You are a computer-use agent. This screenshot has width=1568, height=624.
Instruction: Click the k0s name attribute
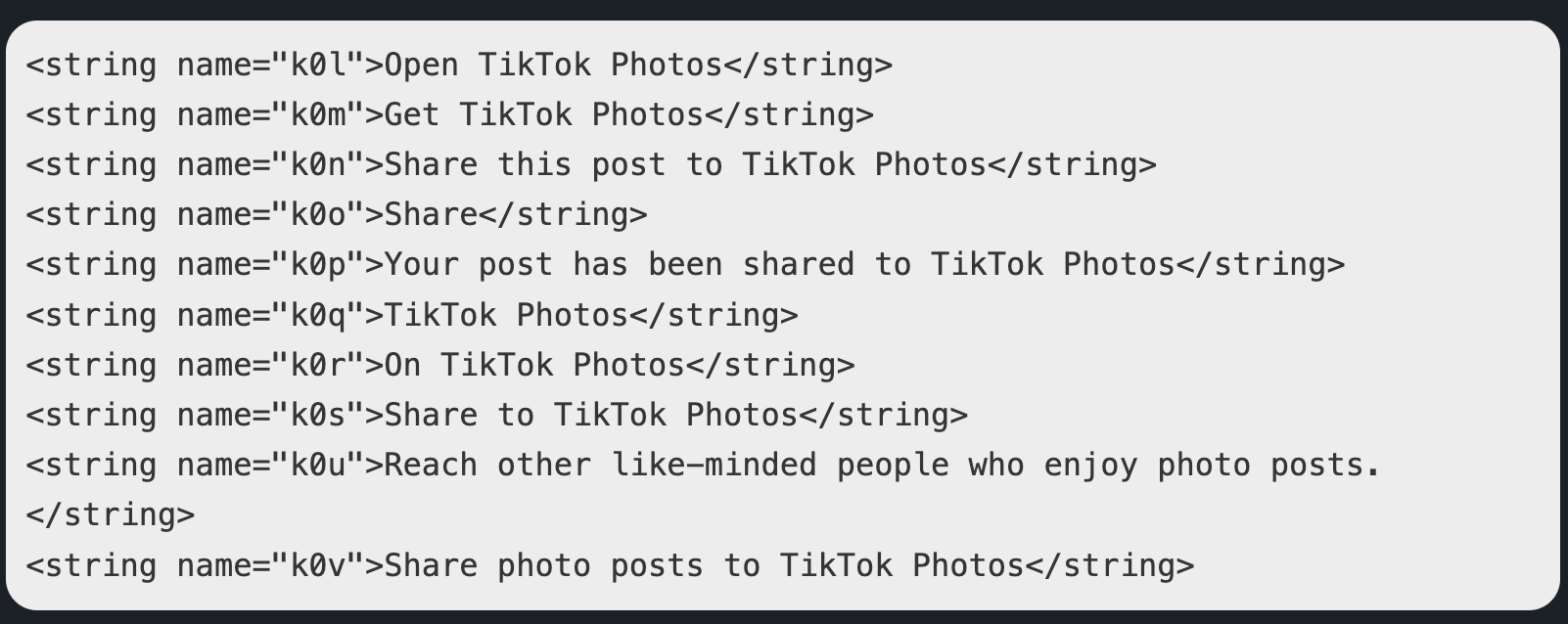pyautogui.click(x=271, y=416)
